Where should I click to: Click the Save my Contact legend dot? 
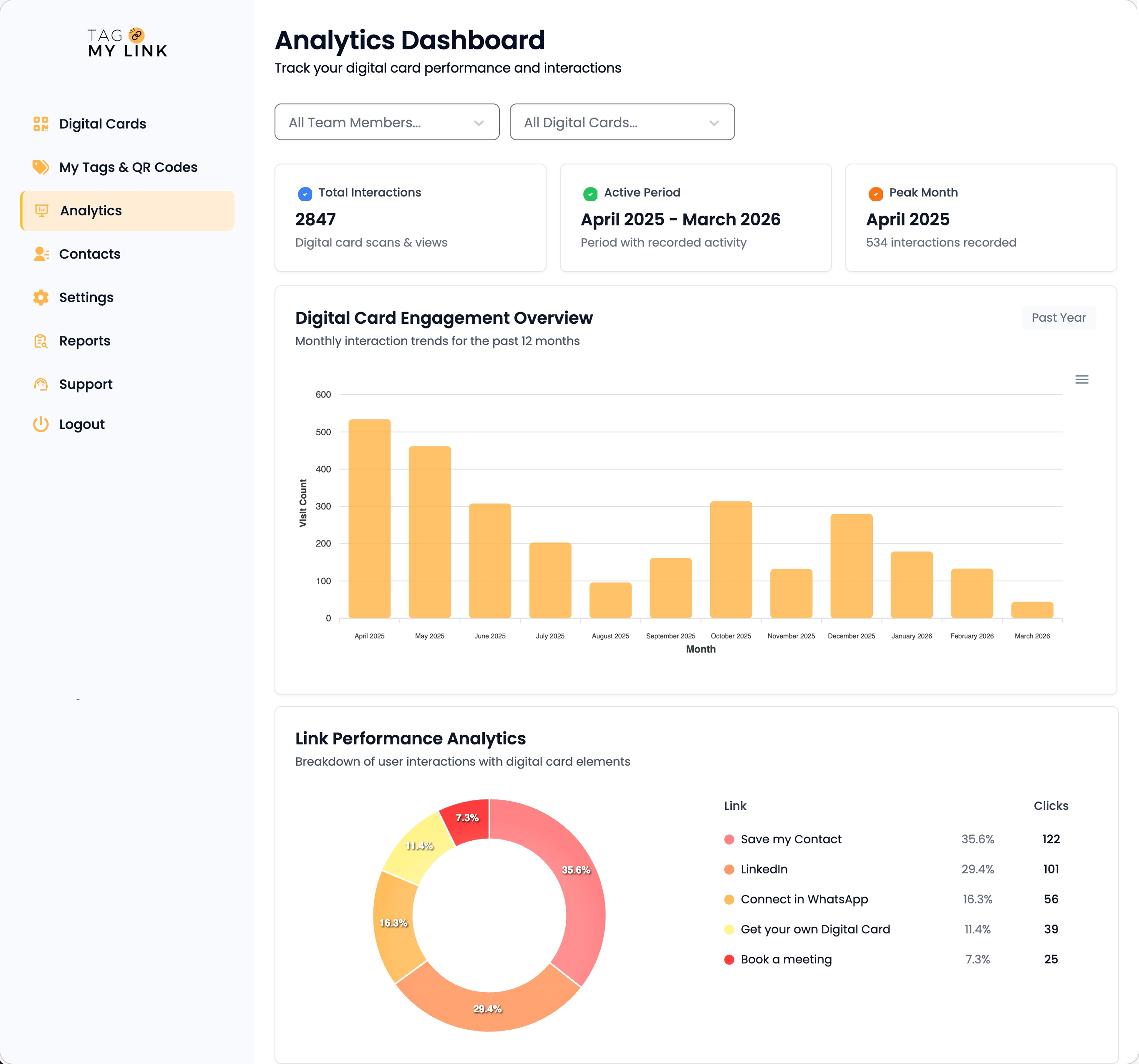pos(729,839)
